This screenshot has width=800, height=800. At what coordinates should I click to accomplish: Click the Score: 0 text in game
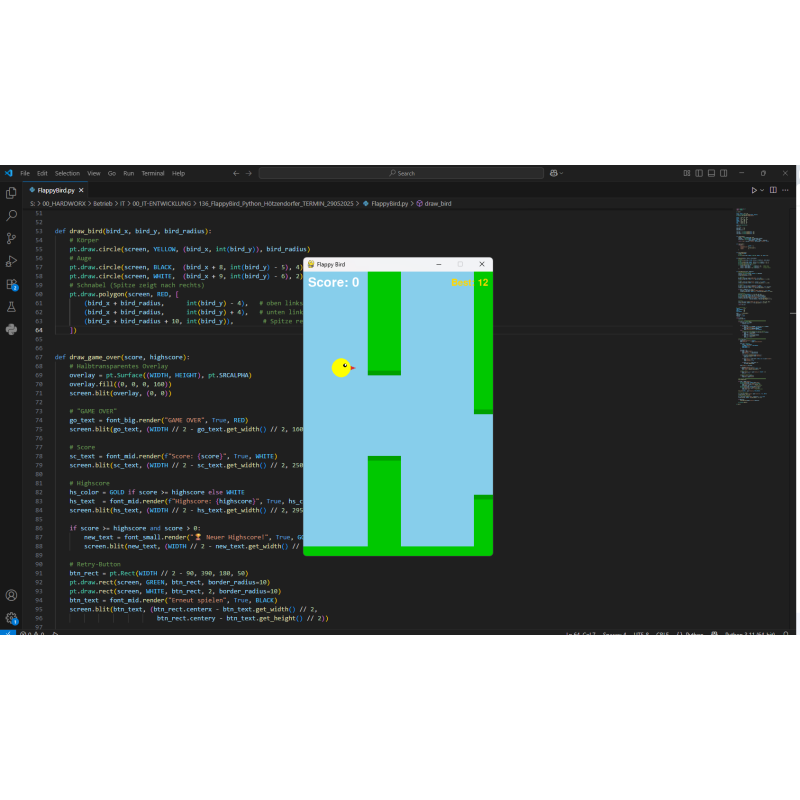pyautogui.click(x=334, y=282)
